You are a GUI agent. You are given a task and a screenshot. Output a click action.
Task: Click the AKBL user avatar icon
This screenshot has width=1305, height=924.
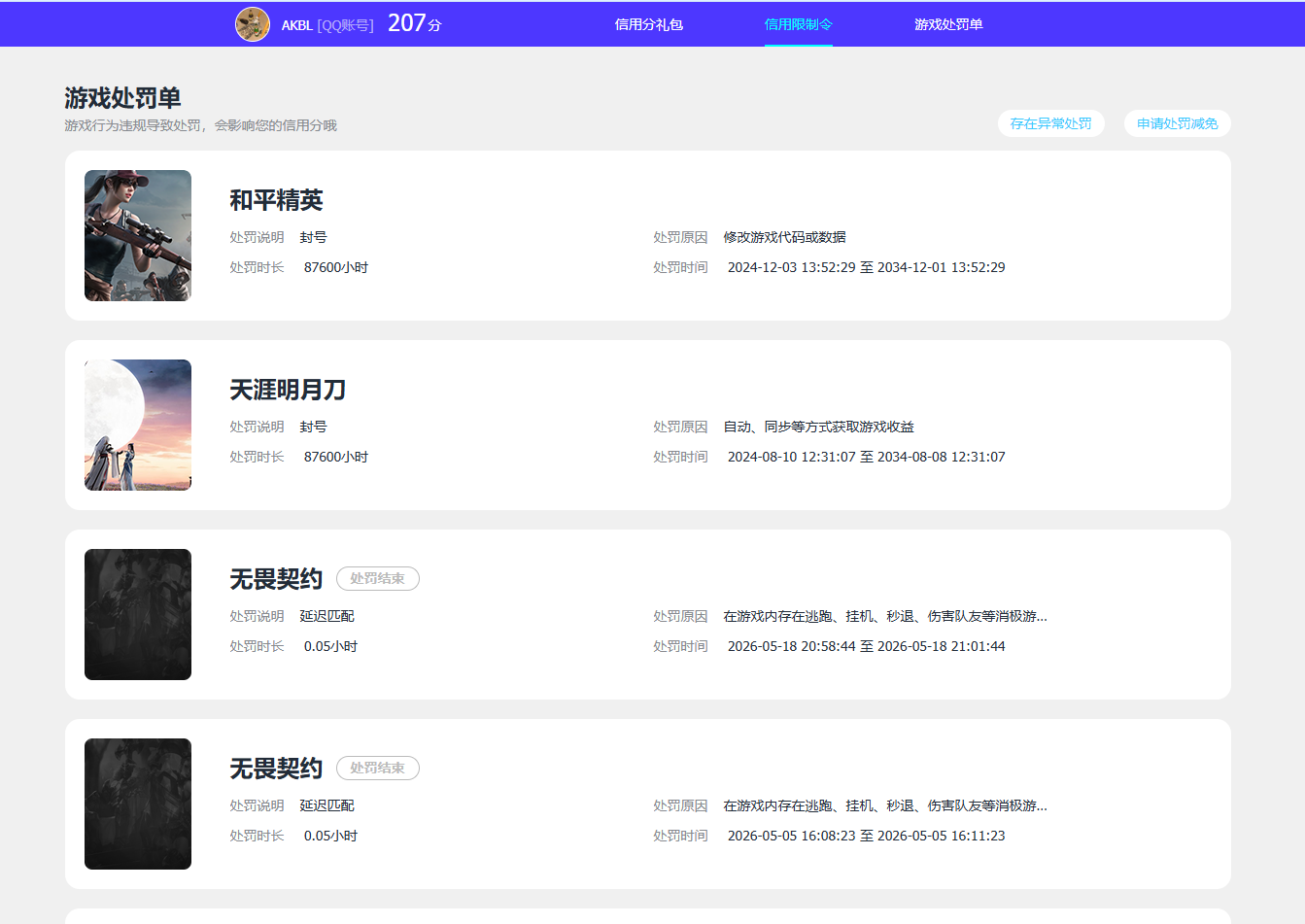click(253, 24)
